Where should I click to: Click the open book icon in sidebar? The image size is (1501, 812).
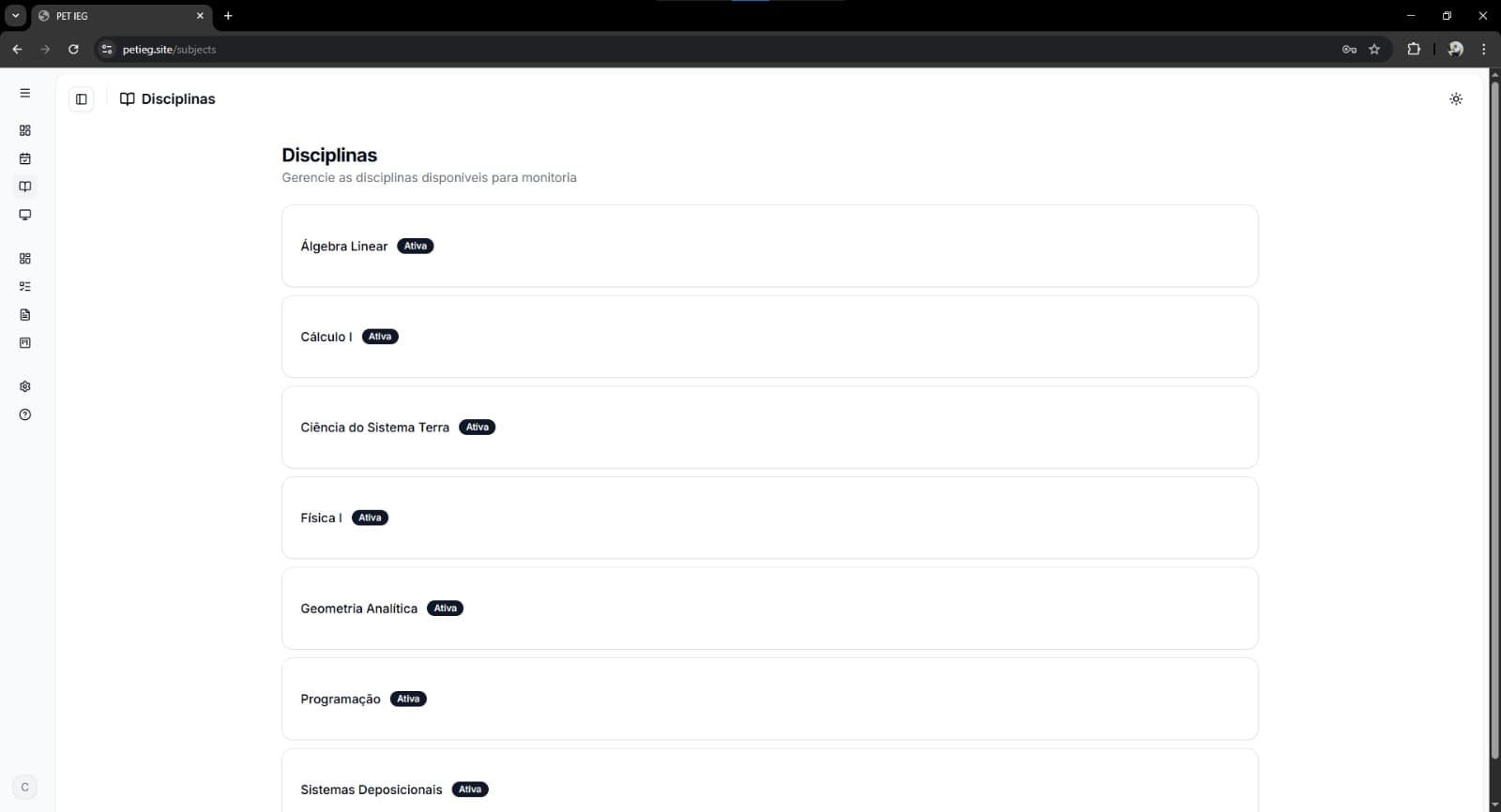click(25, 187)
